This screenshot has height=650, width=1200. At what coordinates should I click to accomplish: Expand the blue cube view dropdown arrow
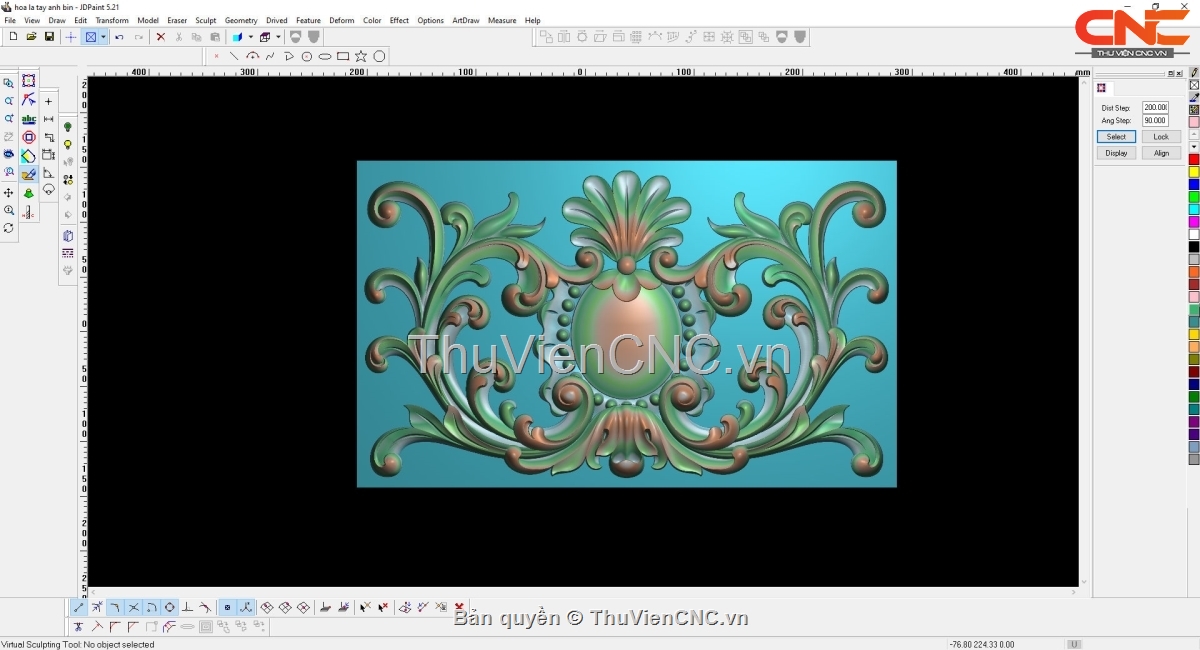click(250, 37)
